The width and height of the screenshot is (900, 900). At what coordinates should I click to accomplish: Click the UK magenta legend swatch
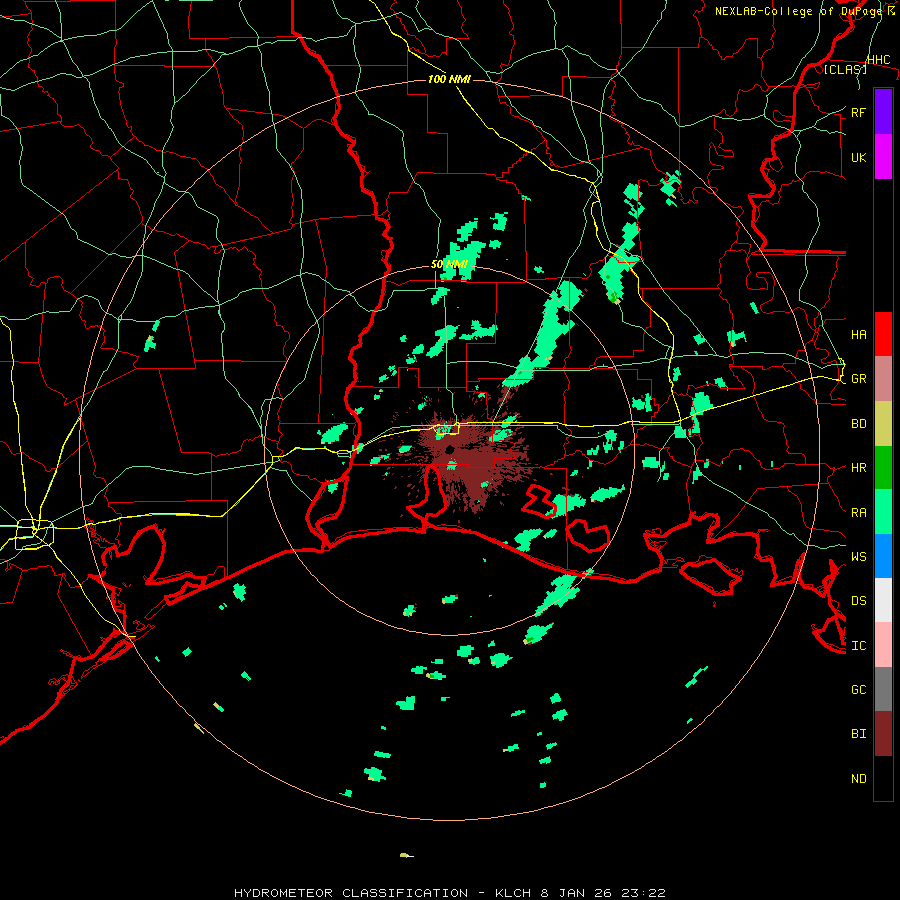883,157
